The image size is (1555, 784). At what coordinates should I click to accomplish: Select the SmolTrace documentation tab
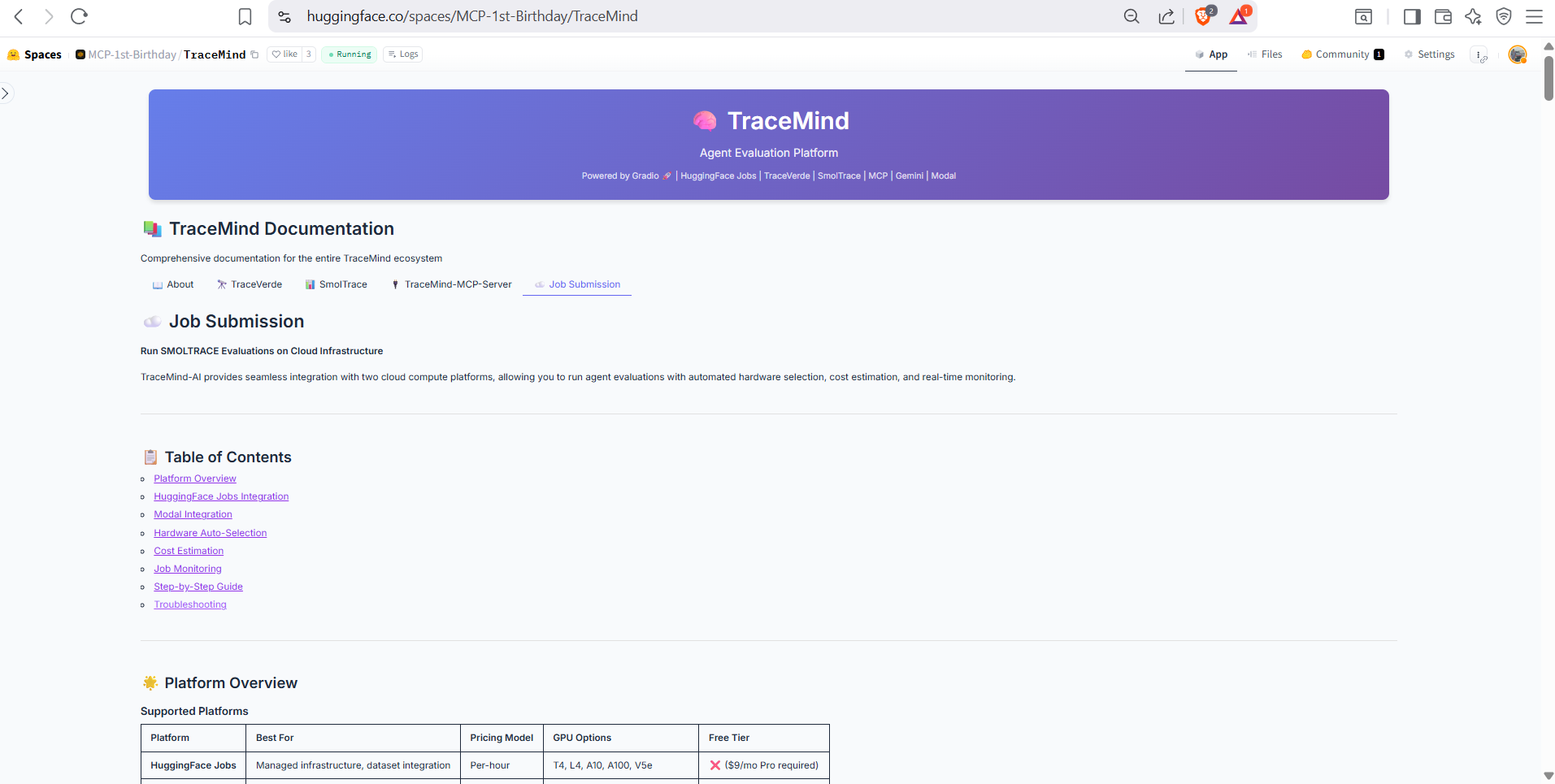pyautogui.click(x=337, y=284)
